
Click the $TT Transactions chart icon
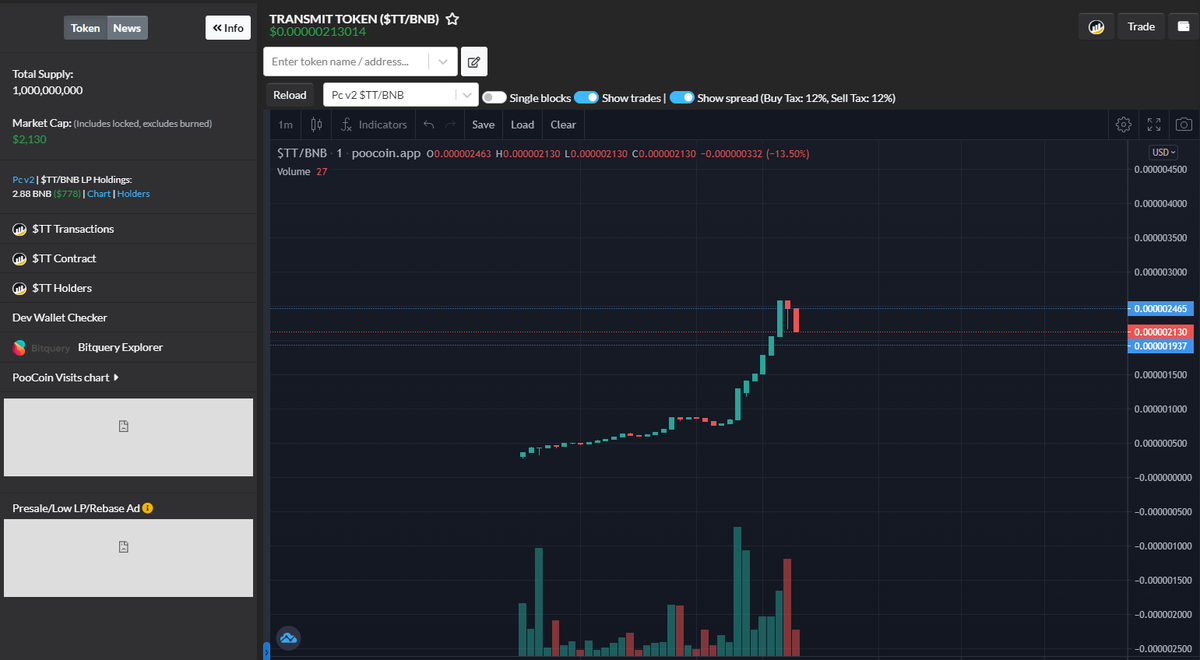click(19, 229)
